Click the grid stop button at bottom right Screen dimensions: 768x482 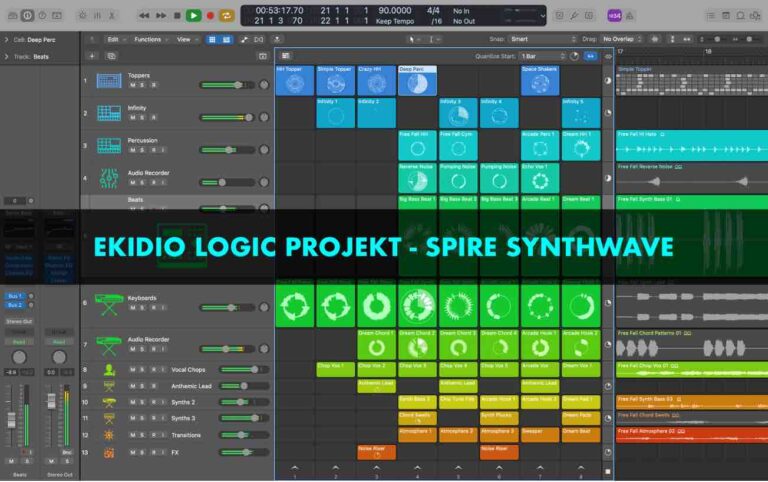coord(608,471)
